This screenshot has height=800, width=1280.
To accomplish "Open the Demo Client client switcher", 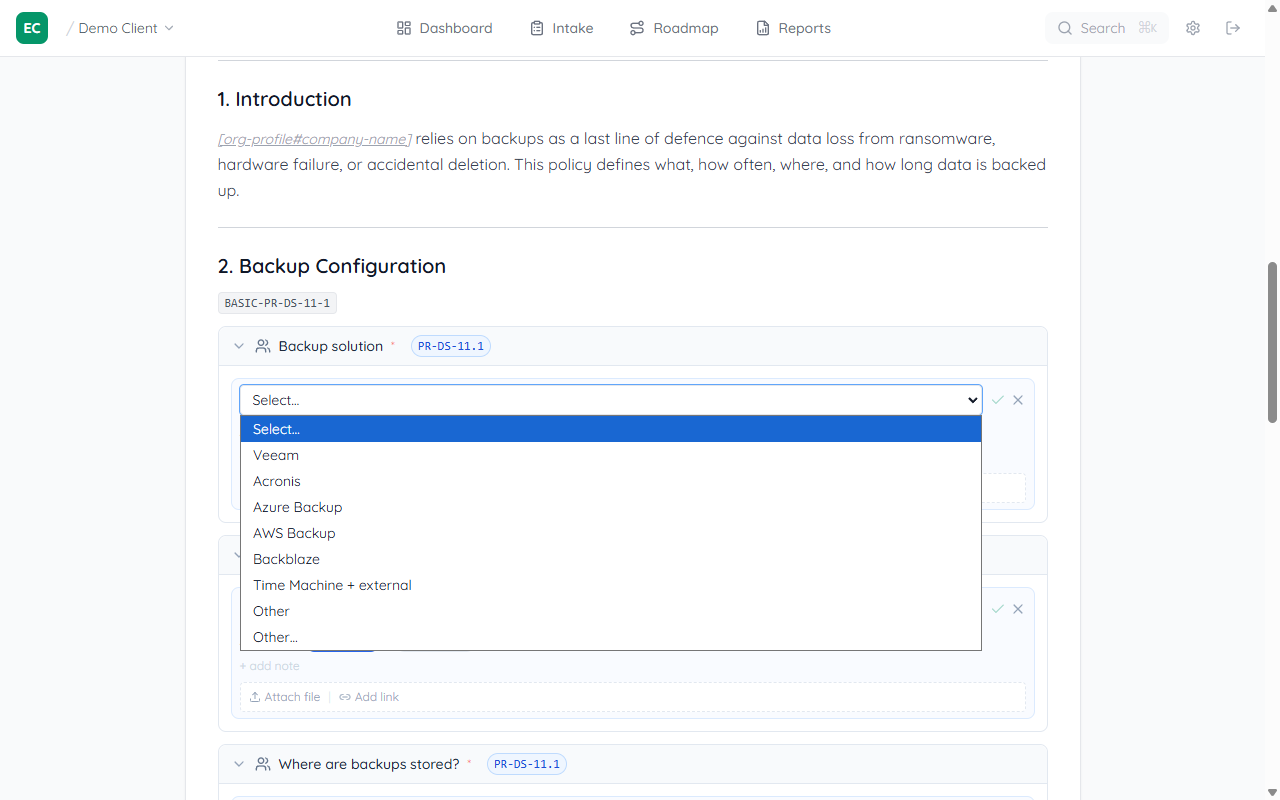I will pyautogui.click(x=120, y=28).
